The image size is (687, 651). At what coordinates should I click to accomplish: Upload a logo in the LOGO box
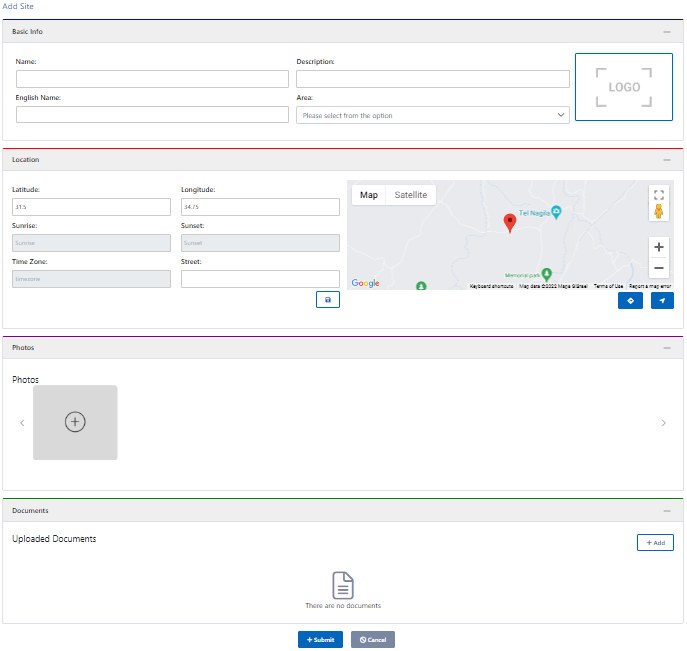point(624,87)
